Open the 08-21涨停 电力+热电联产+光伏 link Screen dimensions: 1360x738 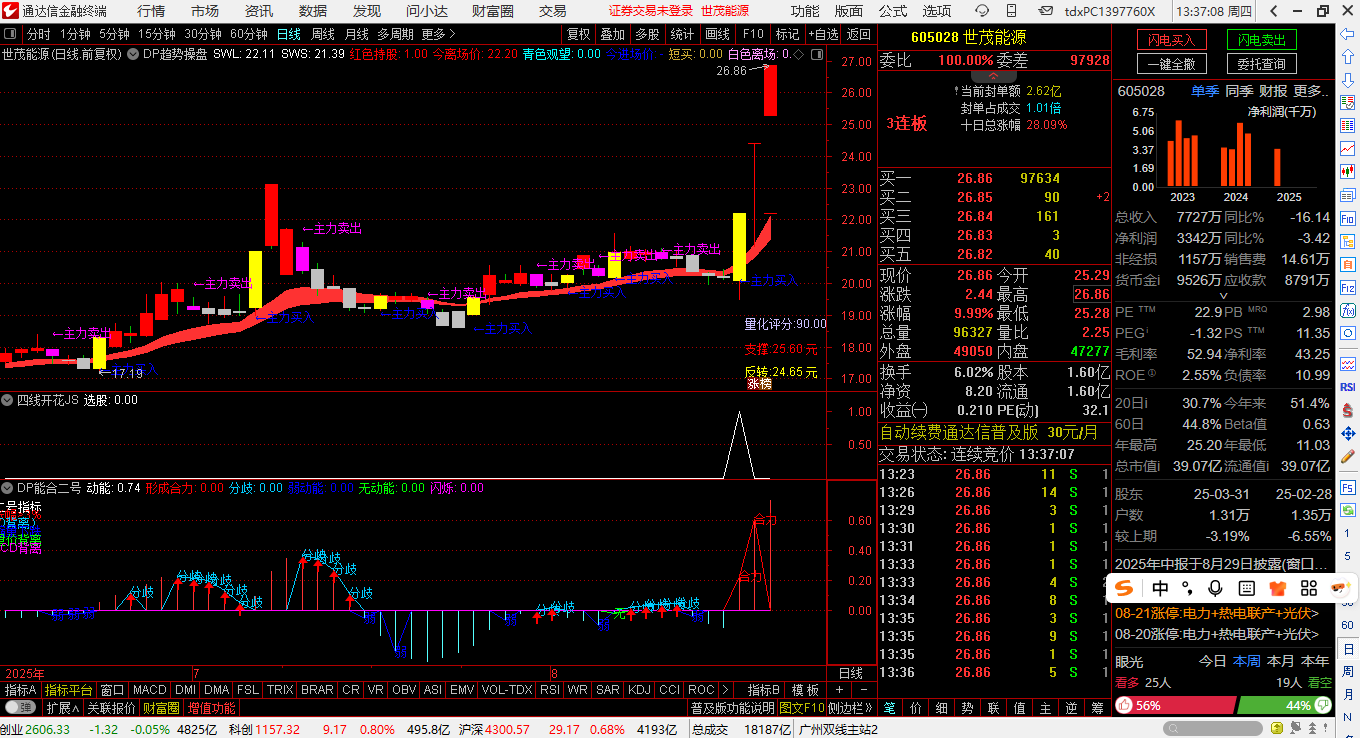tap(1217, 613)
